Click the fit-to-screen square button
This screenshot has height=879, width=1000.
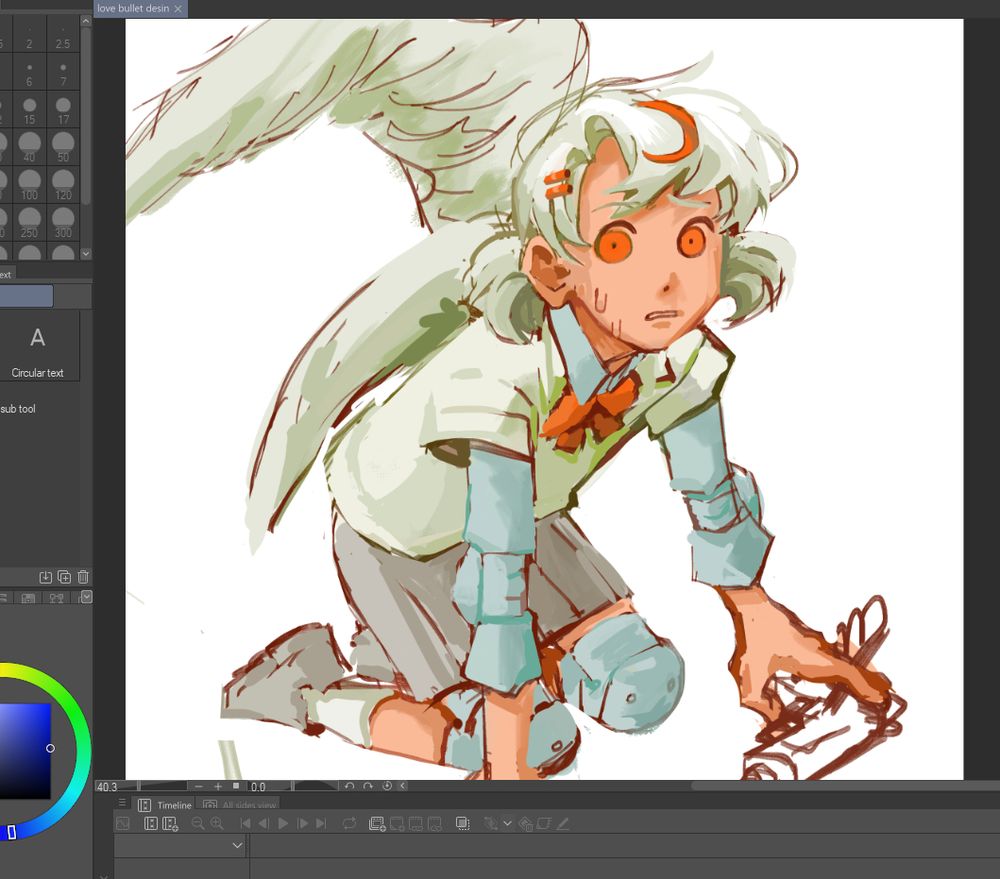point(236,786)
